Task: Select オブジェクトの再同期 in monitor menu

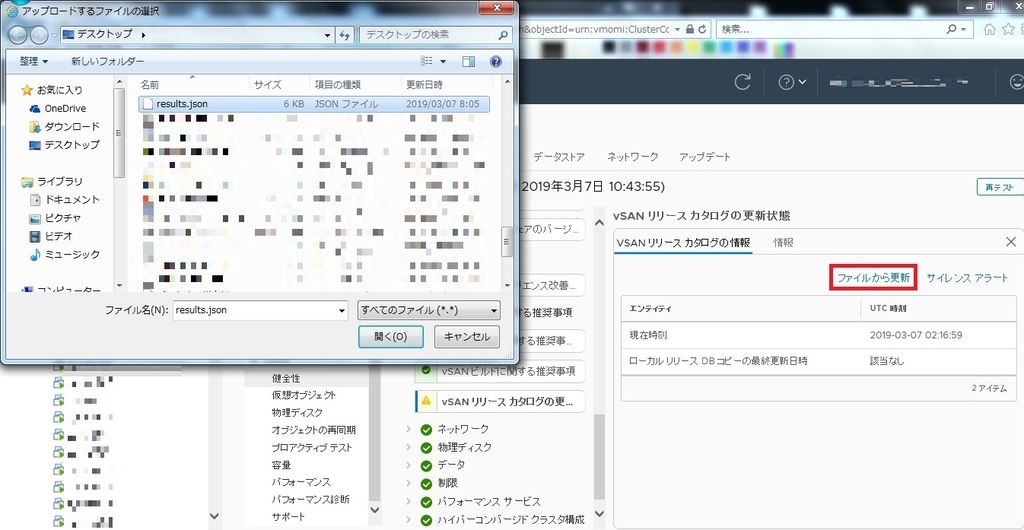Action: 313,429
